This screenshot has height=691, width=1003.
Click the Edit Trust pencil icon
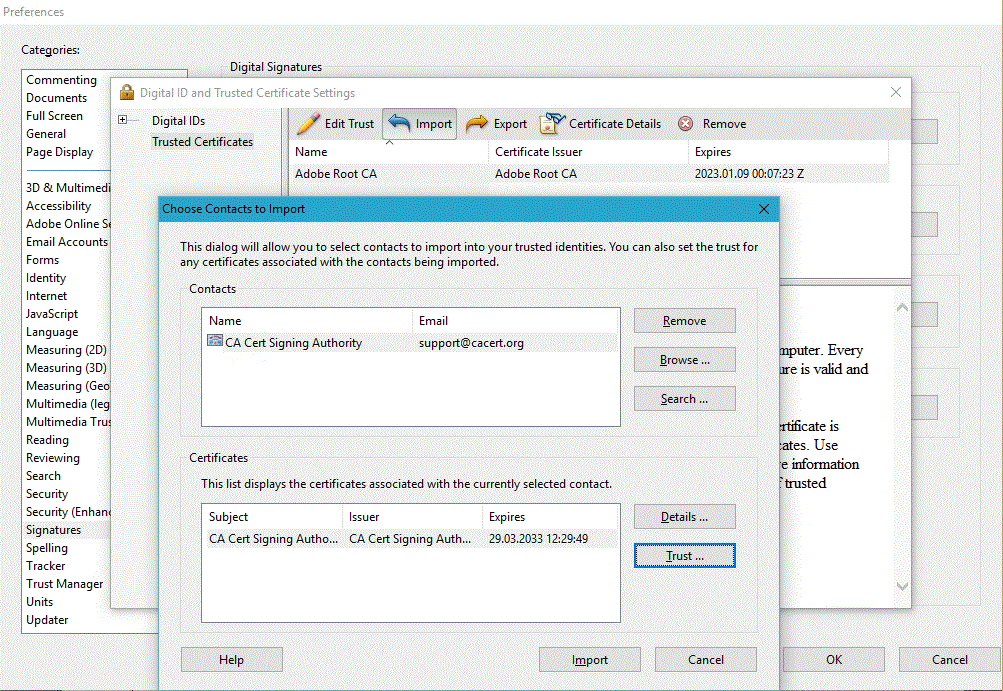[308, 124]
